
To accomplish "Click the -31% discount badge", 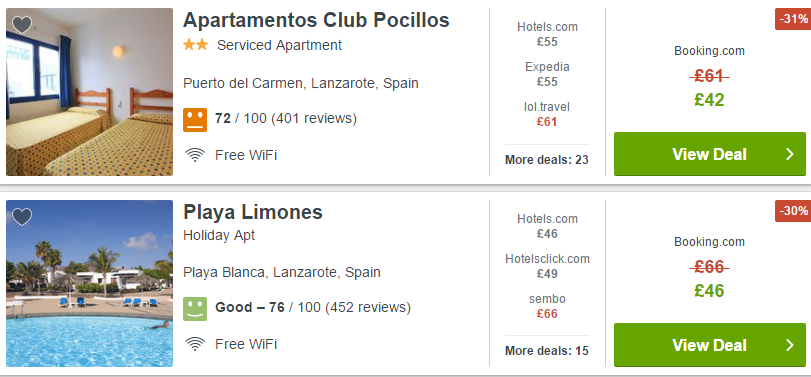I will tap(793, 19).
